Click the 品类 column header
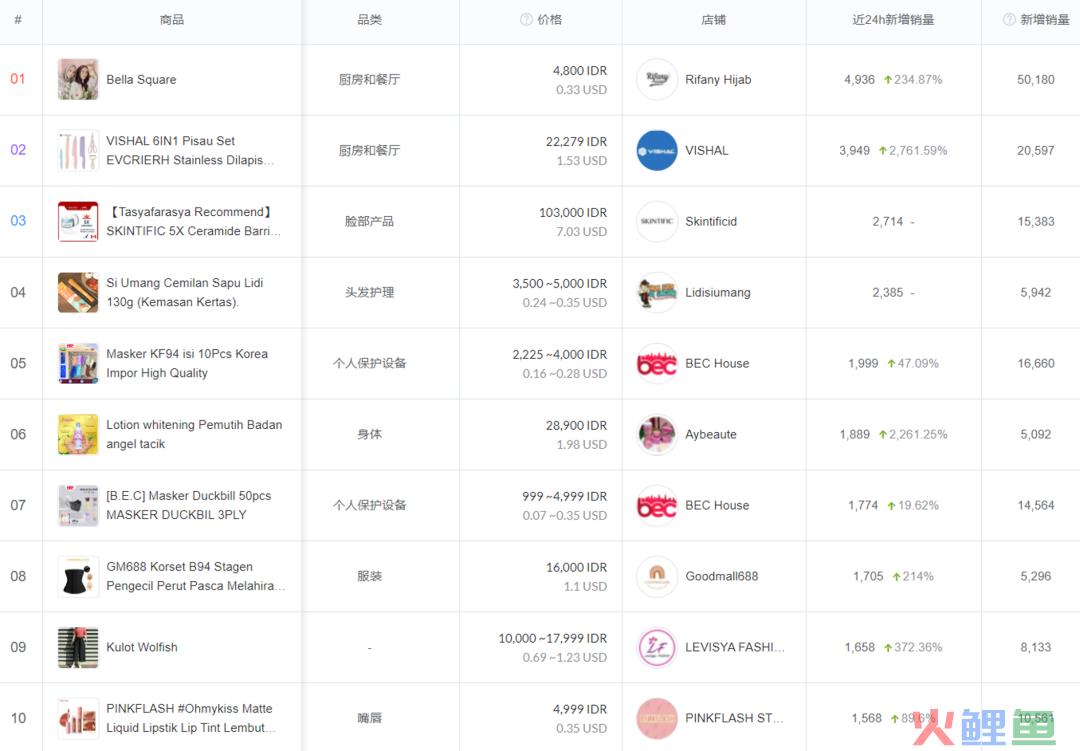Viewport: 1080px width, 751px height. coord(370,19)
